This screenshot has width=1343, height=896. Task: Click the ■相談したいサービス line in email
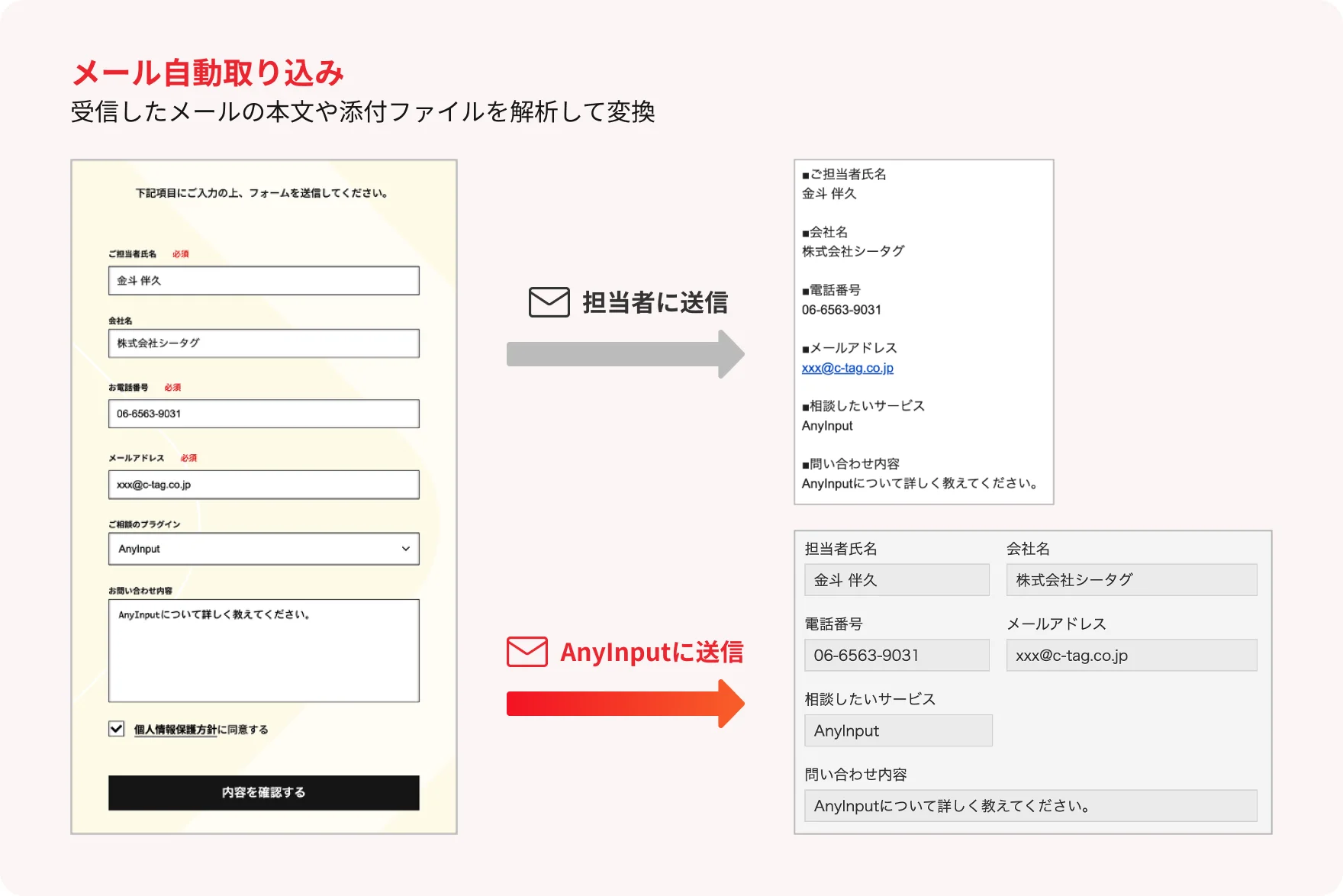pyautogui.click(x=863, y=406)
